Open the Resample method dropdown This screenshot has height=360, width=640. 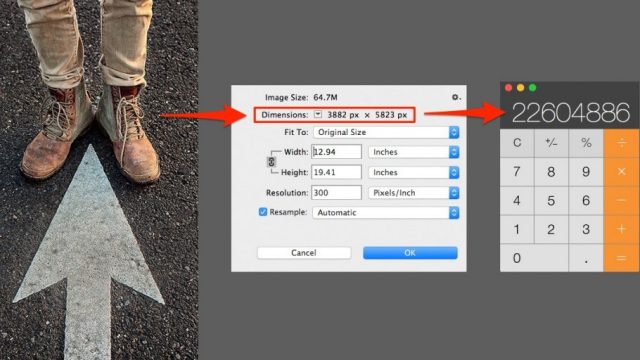(386, 213)
